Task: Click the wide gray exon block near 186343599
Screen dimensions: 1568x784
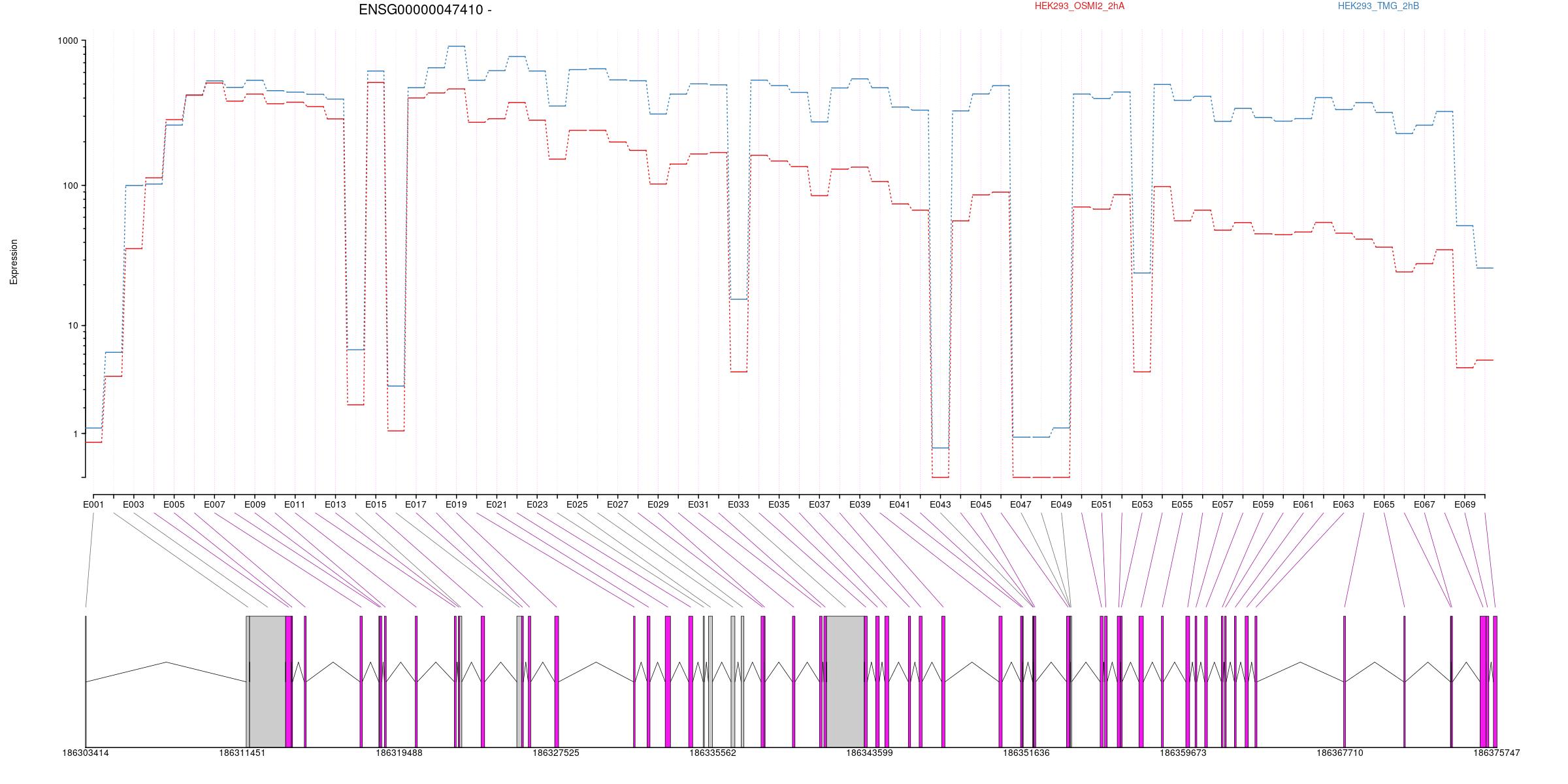Action: (x=845, y=681)
